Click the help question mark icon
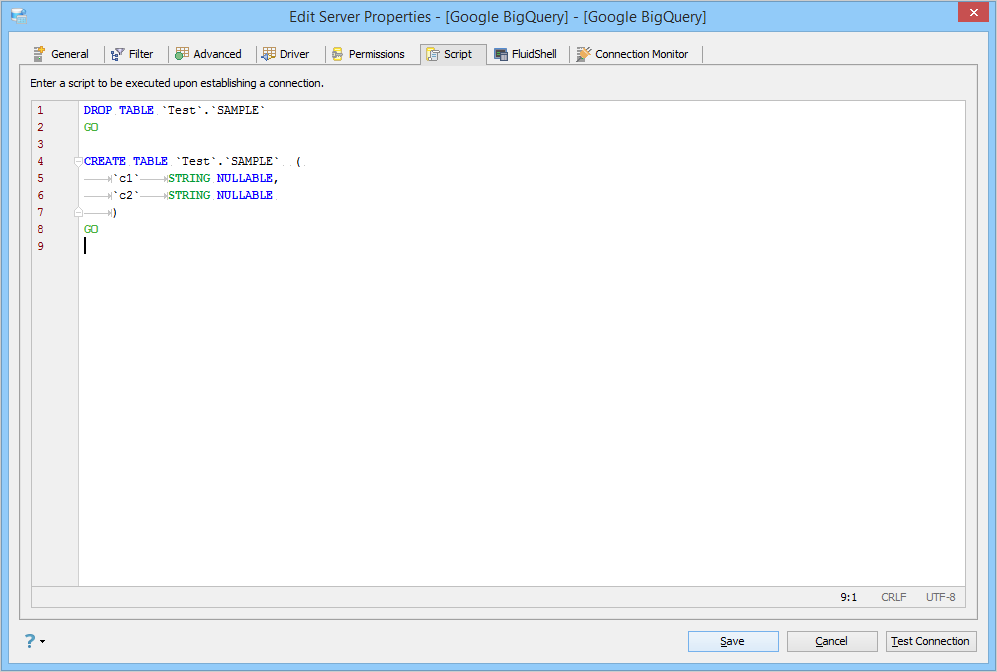Viewport: 997px width, 672px height. 30,641
